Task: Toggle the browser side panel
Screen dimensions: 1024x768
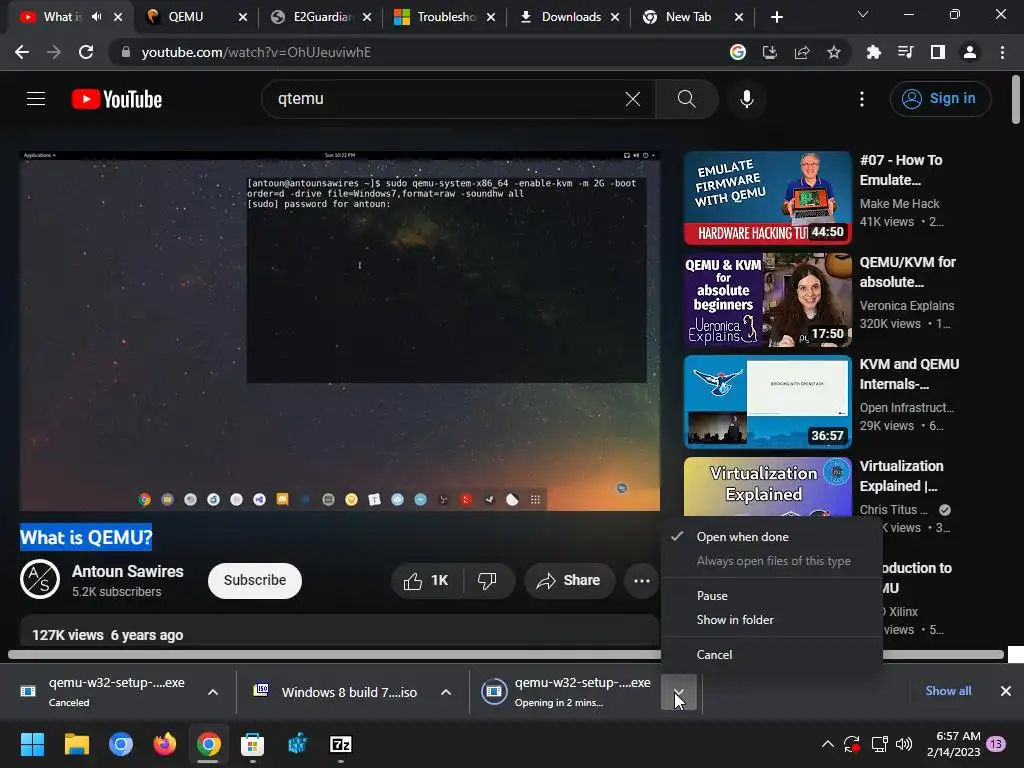Action: [x=938, y=52]
